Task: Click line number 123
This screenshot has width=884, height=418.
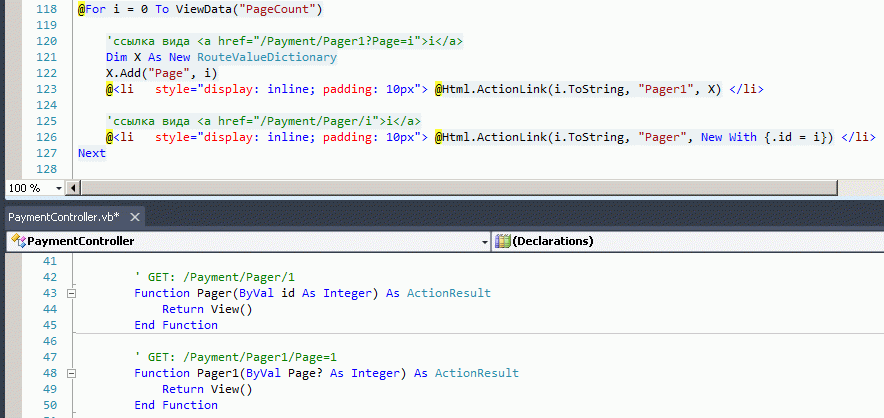Action: pos(46,89)
